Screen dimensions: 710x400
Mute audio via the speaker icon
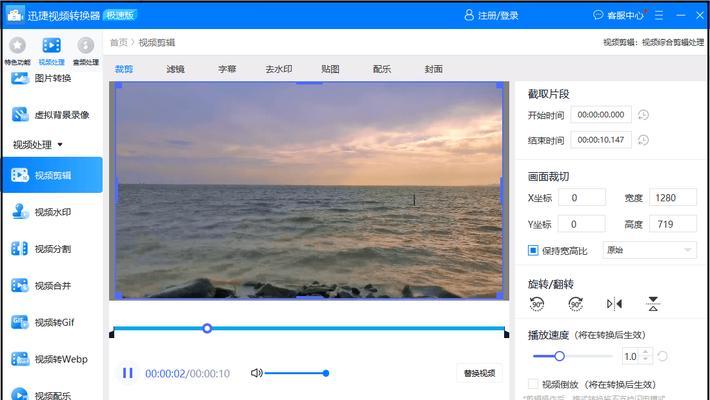(256, 373)
